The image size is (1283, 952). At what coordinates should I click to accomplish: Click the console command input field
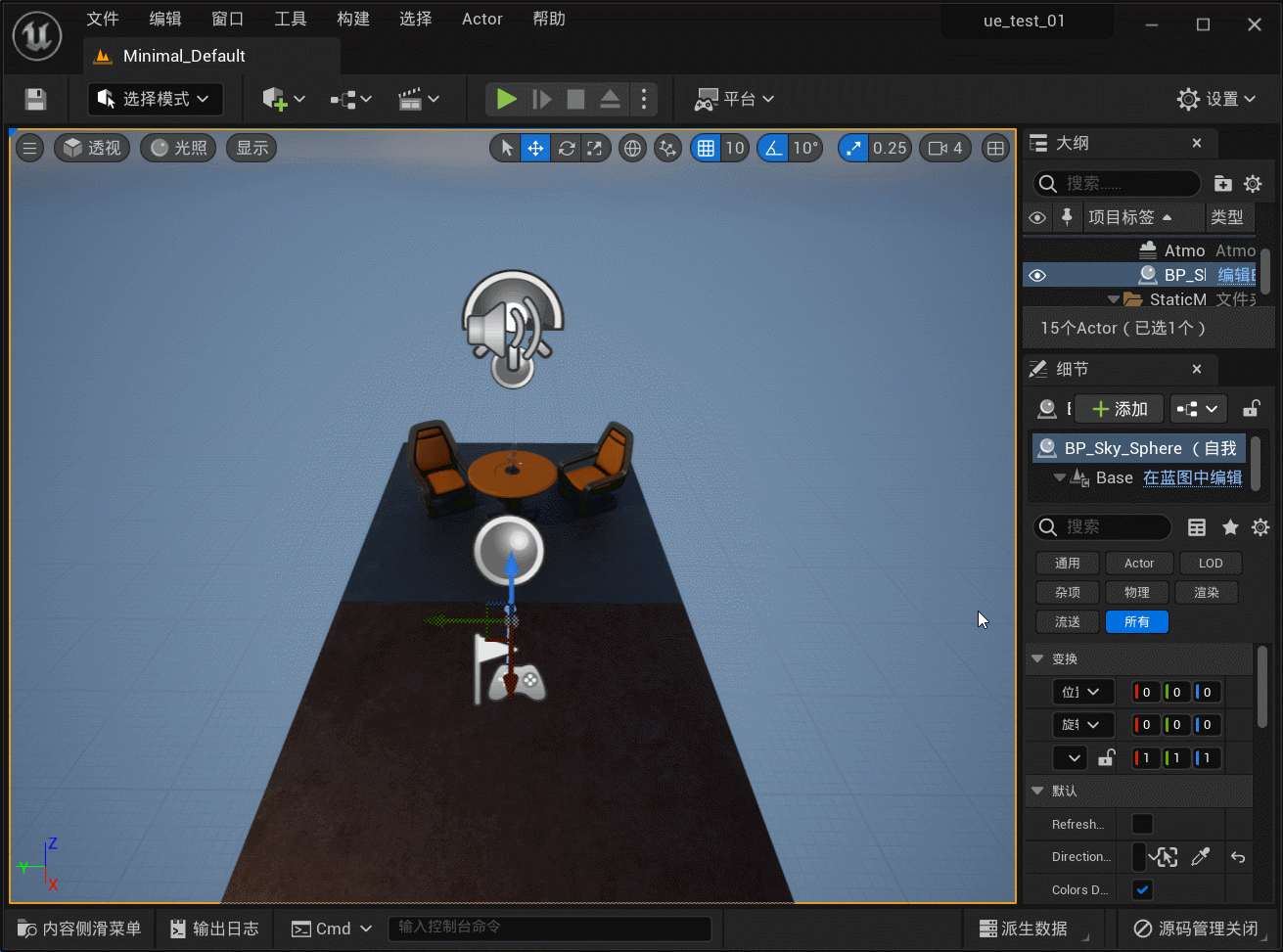tap(548, 928)
